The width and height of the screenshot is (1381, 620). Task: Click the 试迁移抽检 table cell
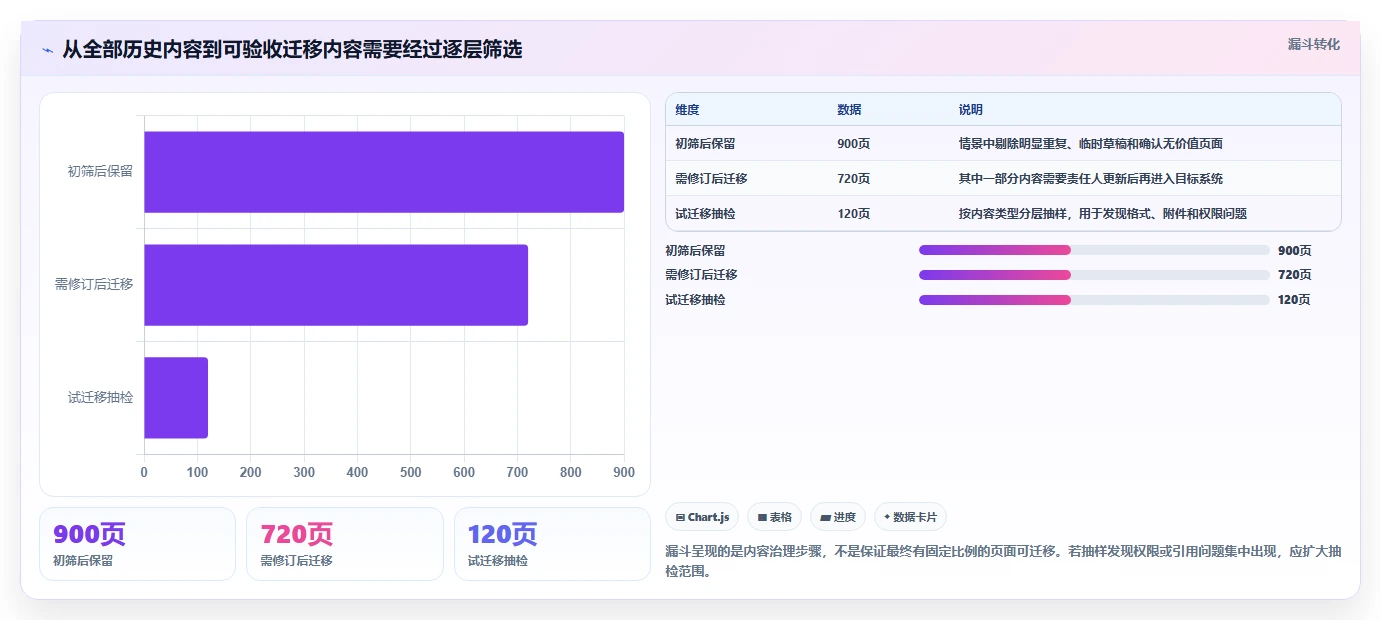(705, 214)
